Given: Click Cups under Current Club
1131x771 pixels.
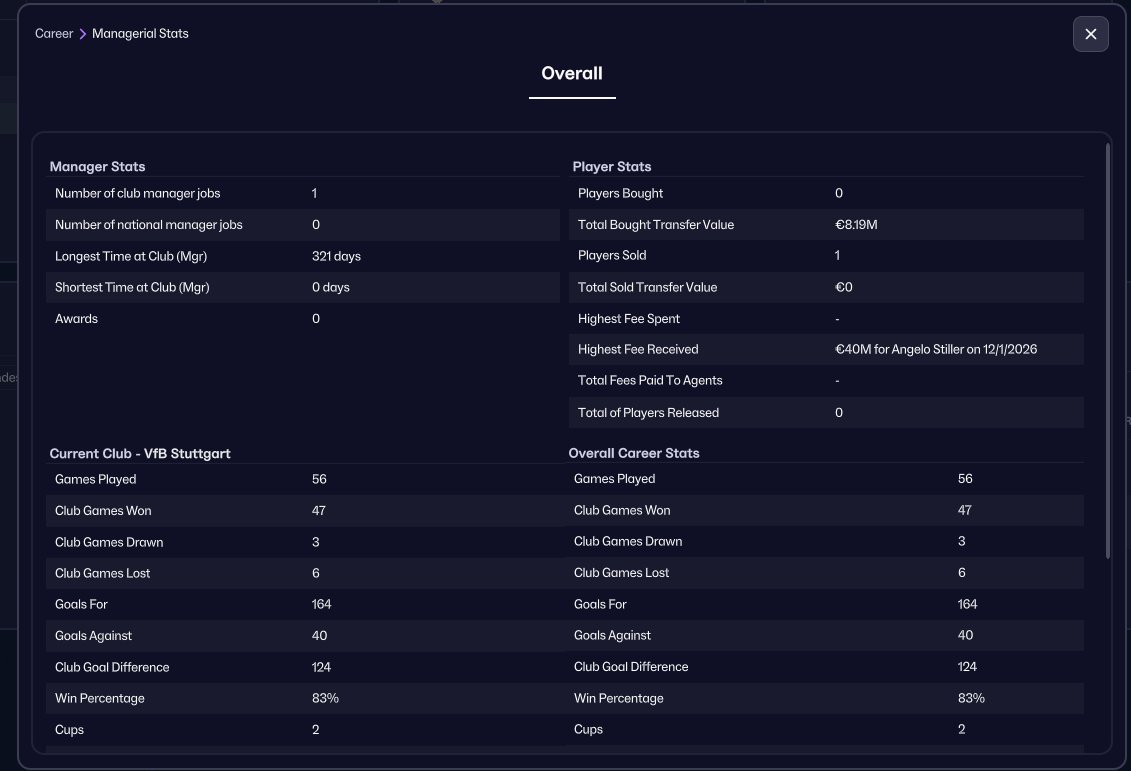Looking at the screenshot, I should click(x=69, y=730).
